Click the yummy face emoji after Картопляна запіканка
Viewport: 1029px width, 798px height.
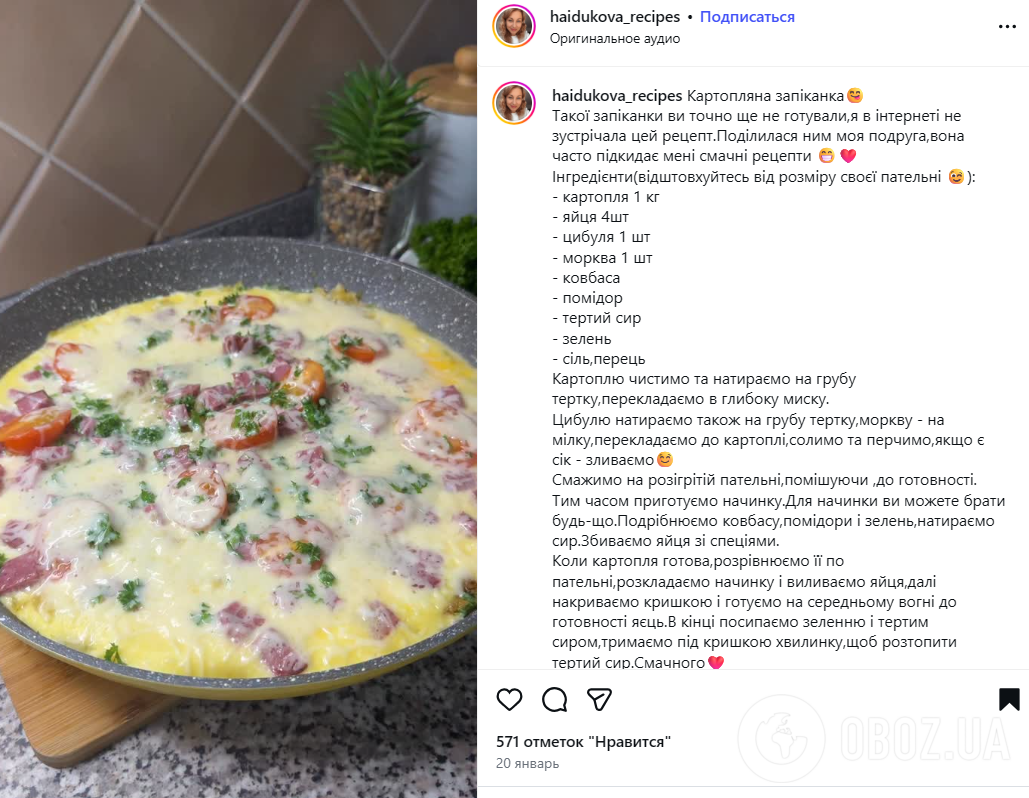pos(854,96)
